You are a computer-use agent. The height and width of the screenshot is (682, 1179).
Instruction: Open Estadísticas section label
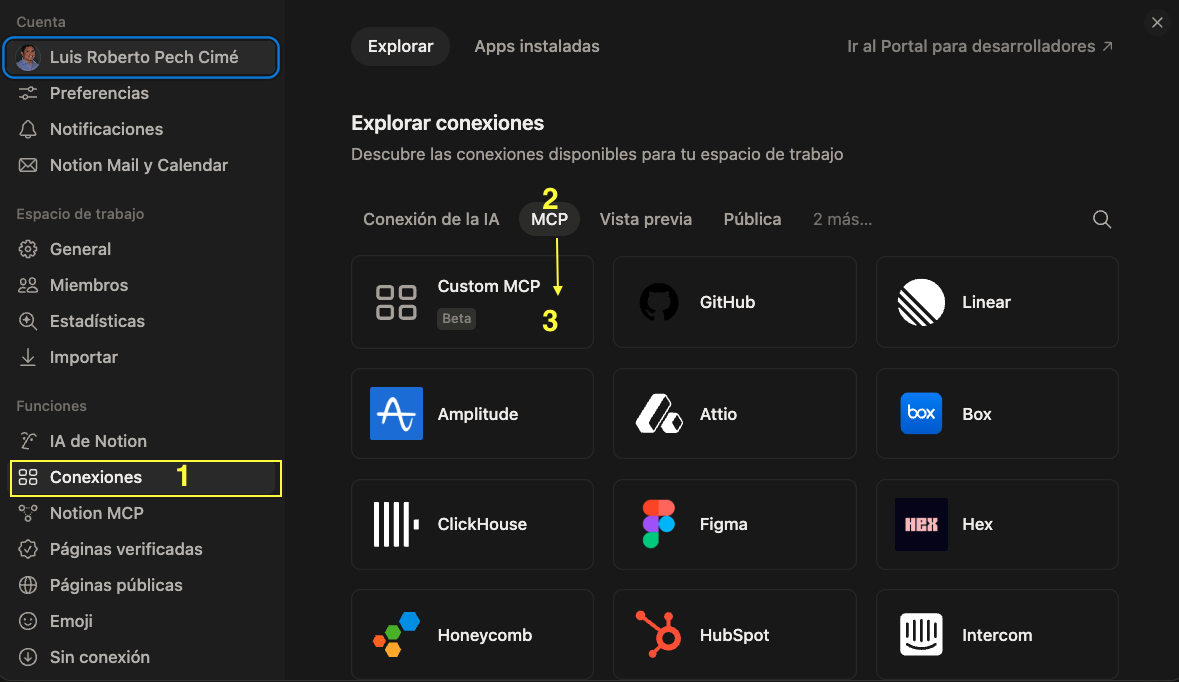(97, 321)
